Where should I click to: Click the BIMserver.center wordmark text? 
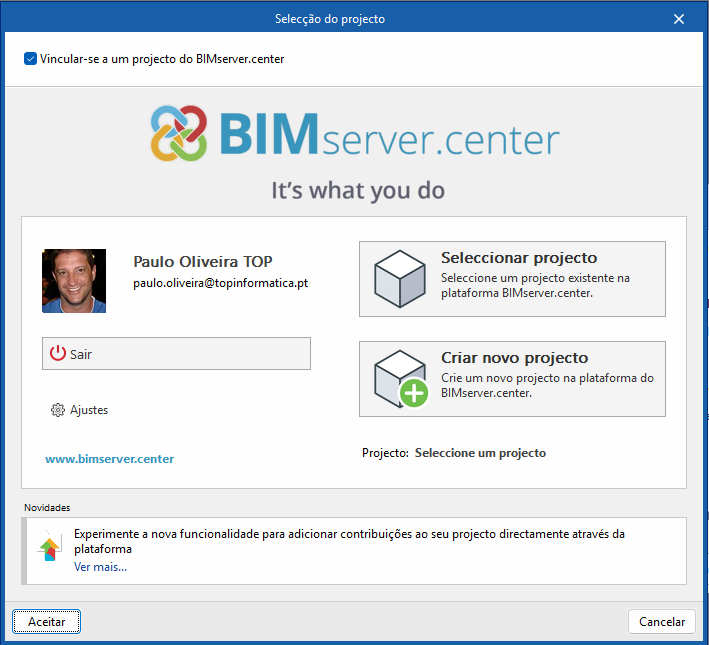tap(390, 134)
